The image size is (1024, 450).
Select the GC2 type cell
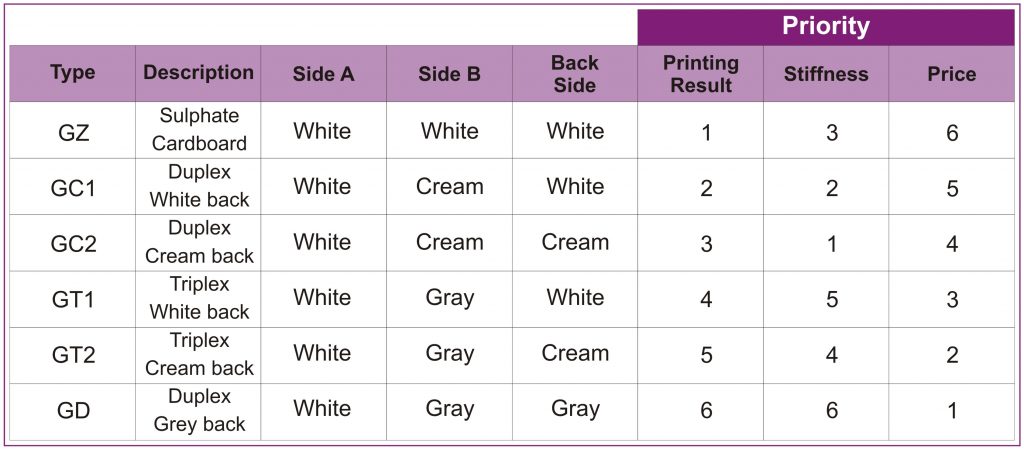click(72, 243)
